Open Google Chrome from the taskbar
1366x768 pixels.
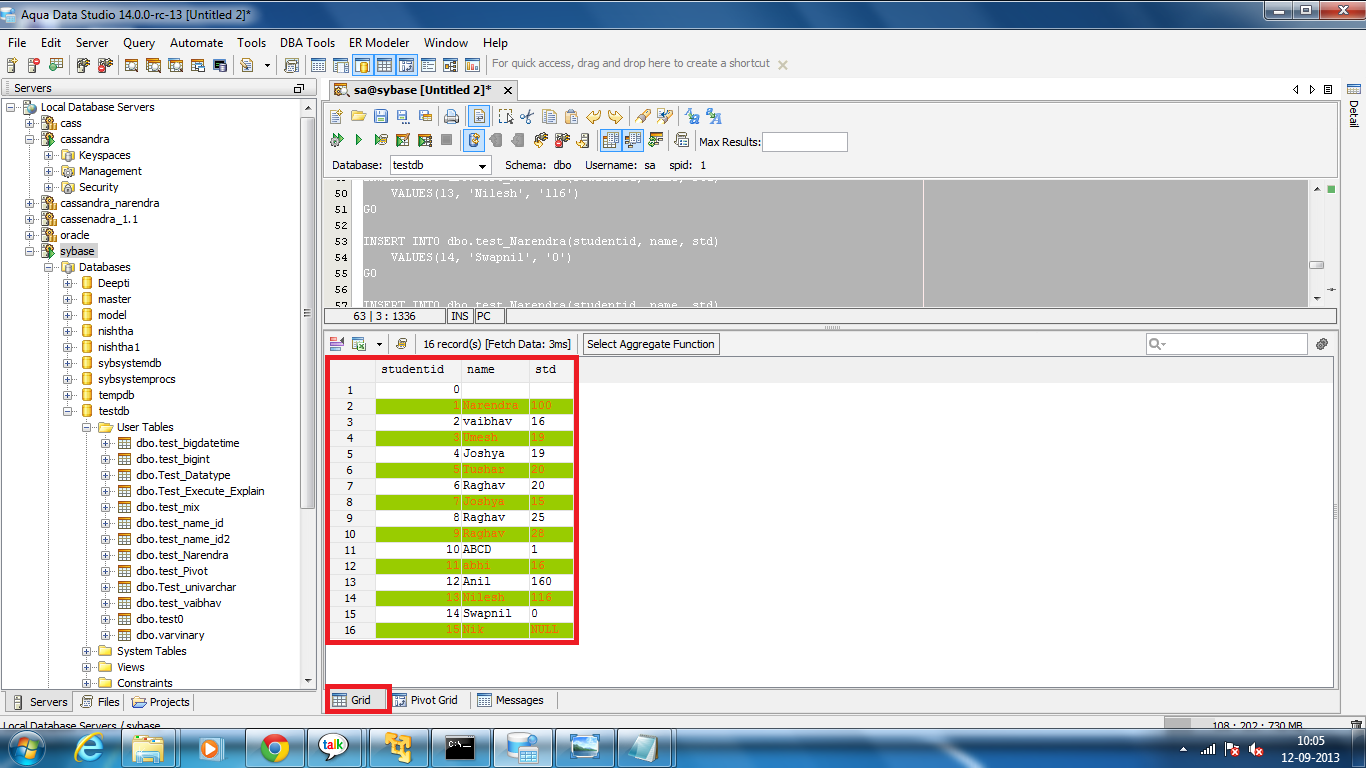(x=275, y=747)
